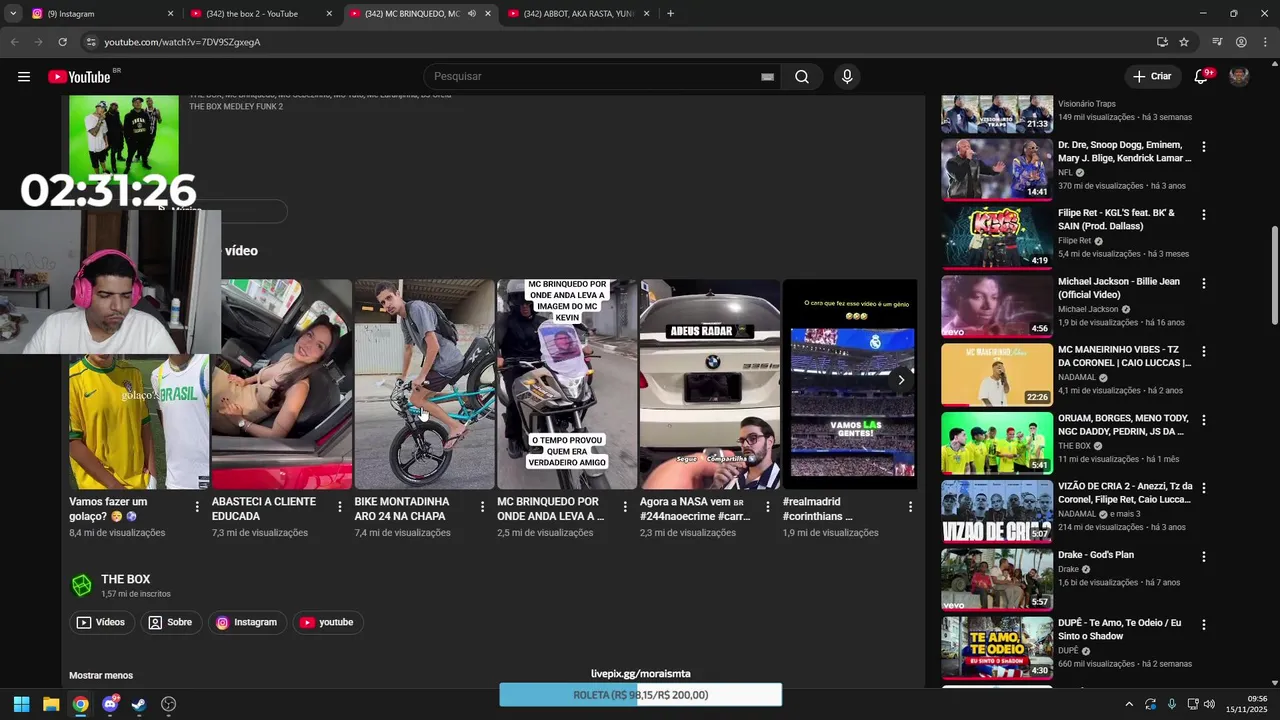Screen dimensions: 1280x720
Task: Open THE BOX Vídeos button
Action: point(102,622)
